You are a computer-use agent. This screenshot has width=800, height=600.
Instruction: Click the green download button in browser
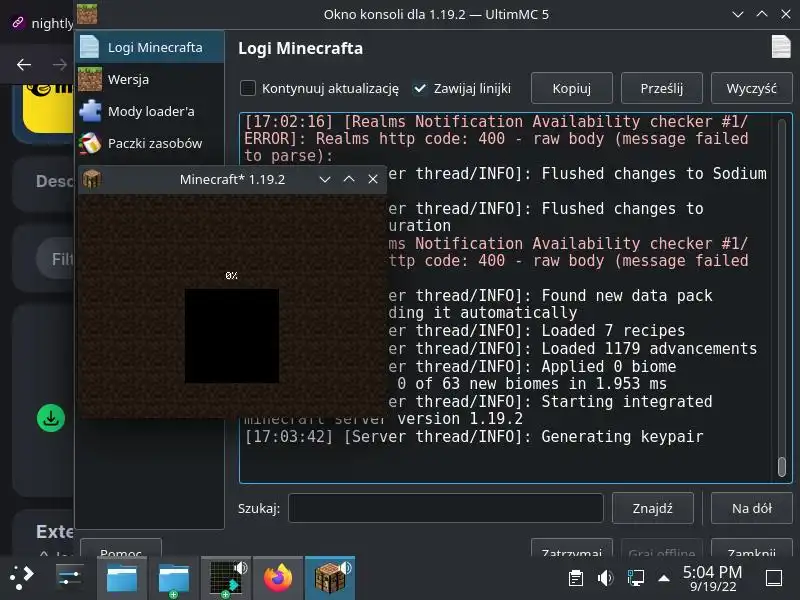click(x=51, y=418)
